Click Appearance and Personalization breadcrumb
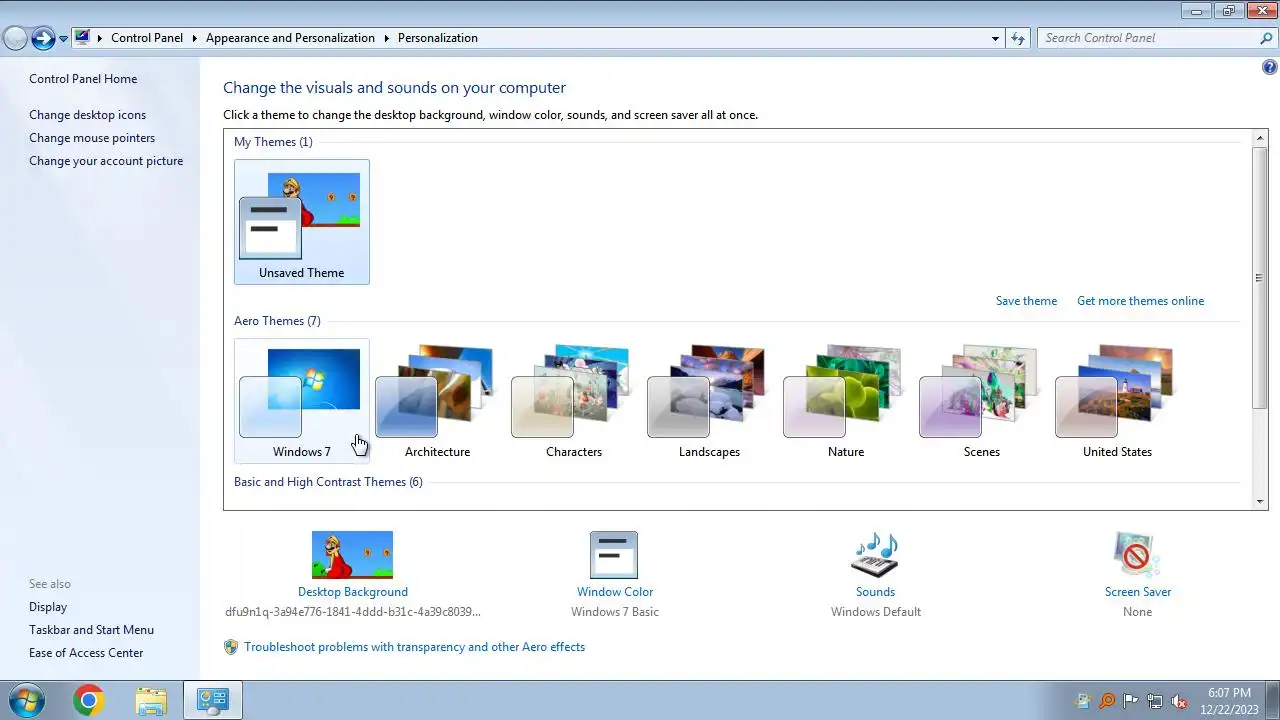The width and height of the screenshot is (1280, 720). 290,38
